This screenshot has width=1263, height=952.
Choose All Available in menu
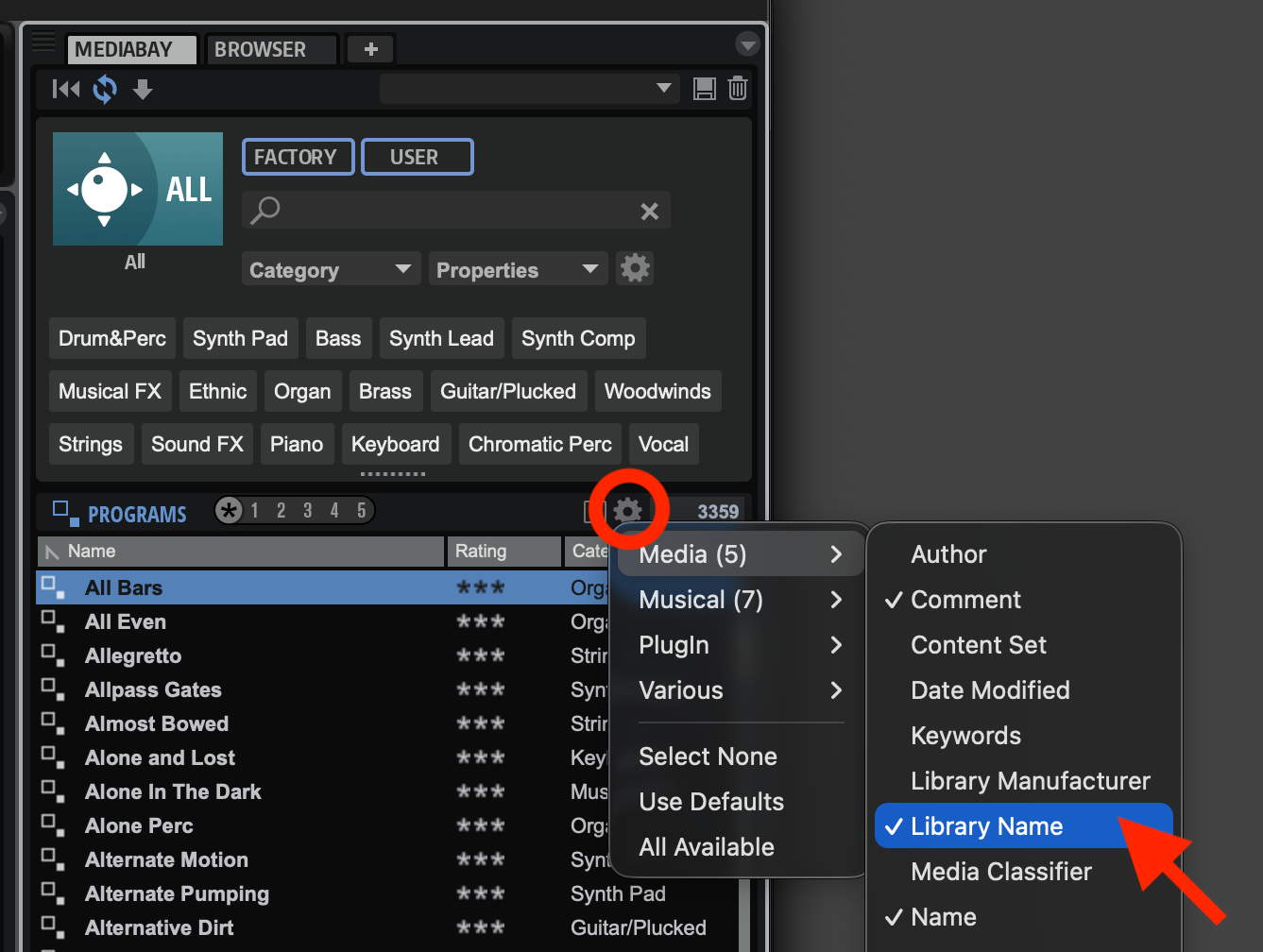pyautogui.click(x=741, y=847)
